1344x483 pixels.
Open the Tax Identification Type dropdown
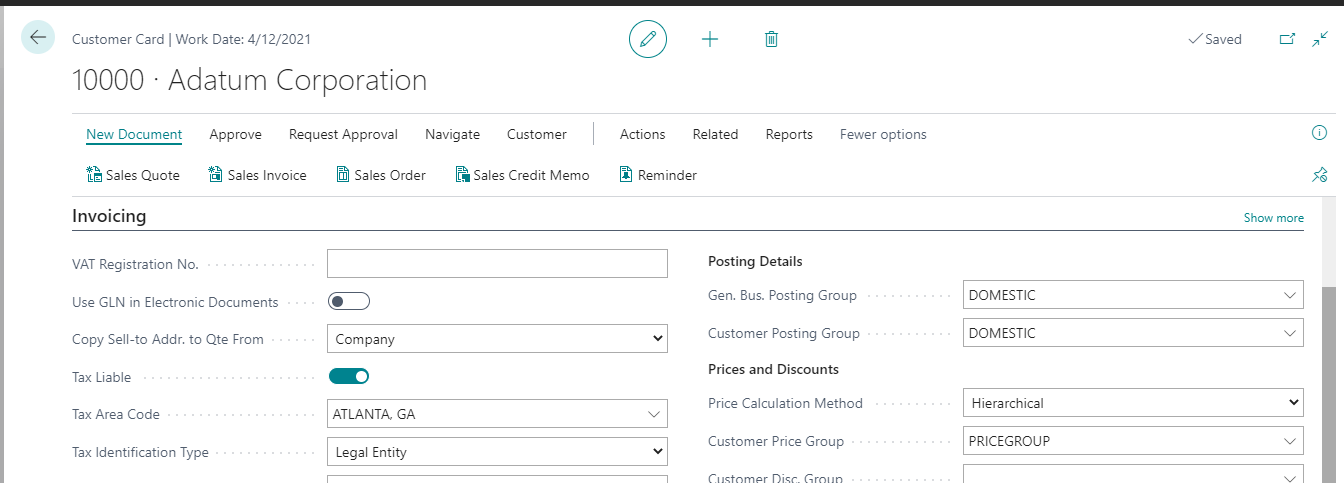coord(497,452)
